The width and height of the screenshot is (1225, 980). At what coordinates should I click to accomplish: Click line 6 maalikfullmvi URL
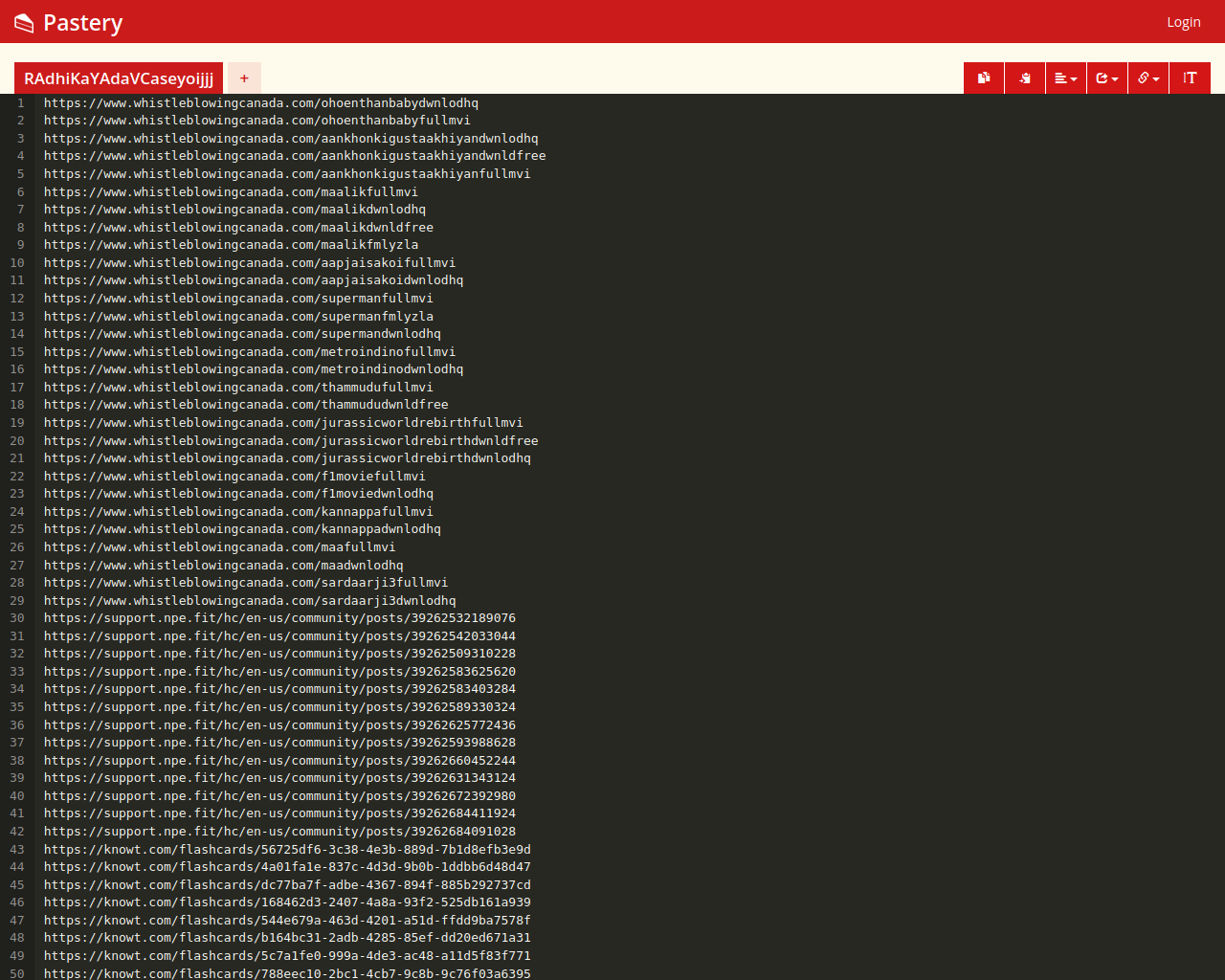coord(231,192)
